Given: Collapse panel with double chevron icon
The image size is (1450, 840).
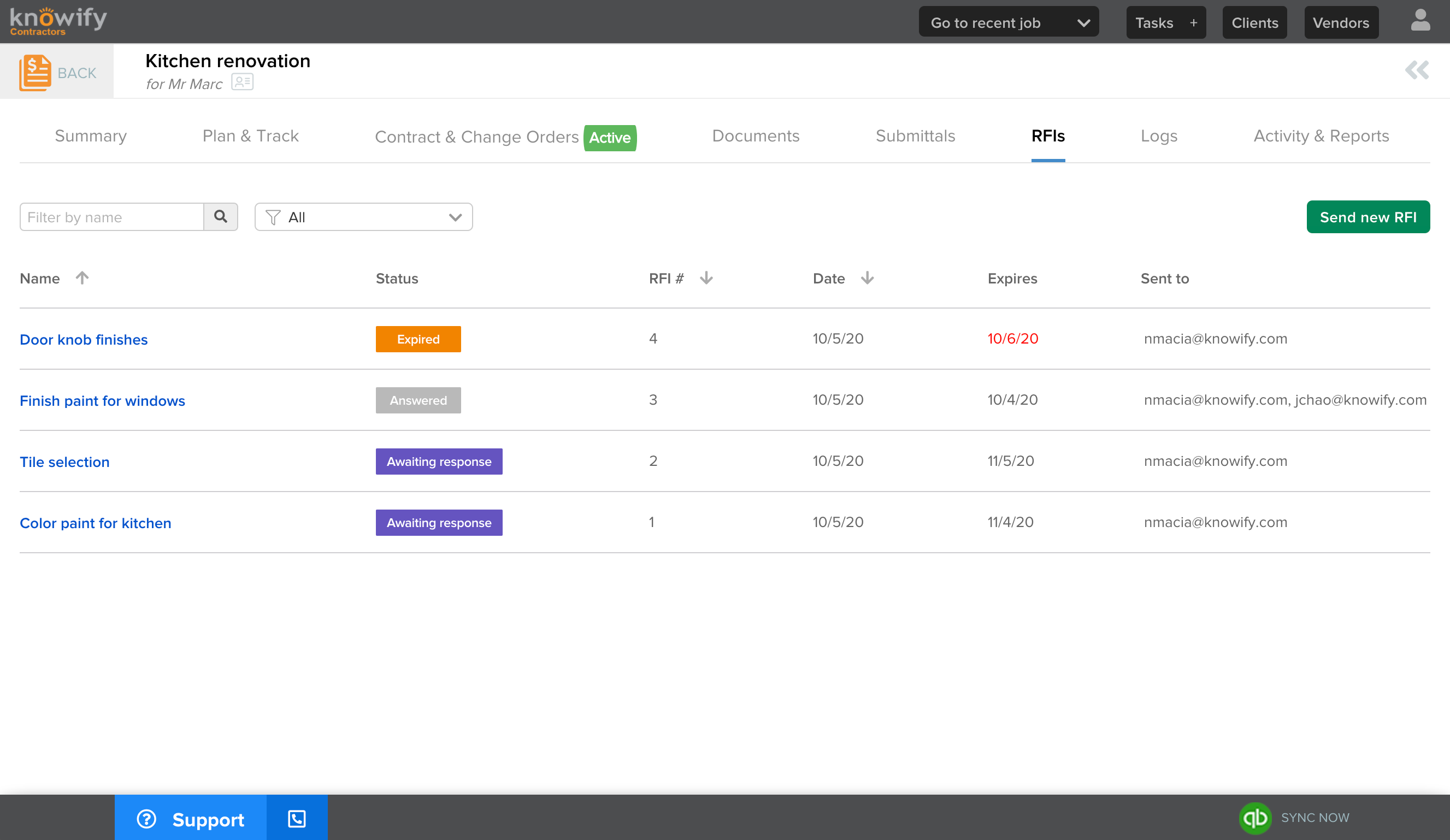Looking at the screenshot, I should [x=1417, y=70].
